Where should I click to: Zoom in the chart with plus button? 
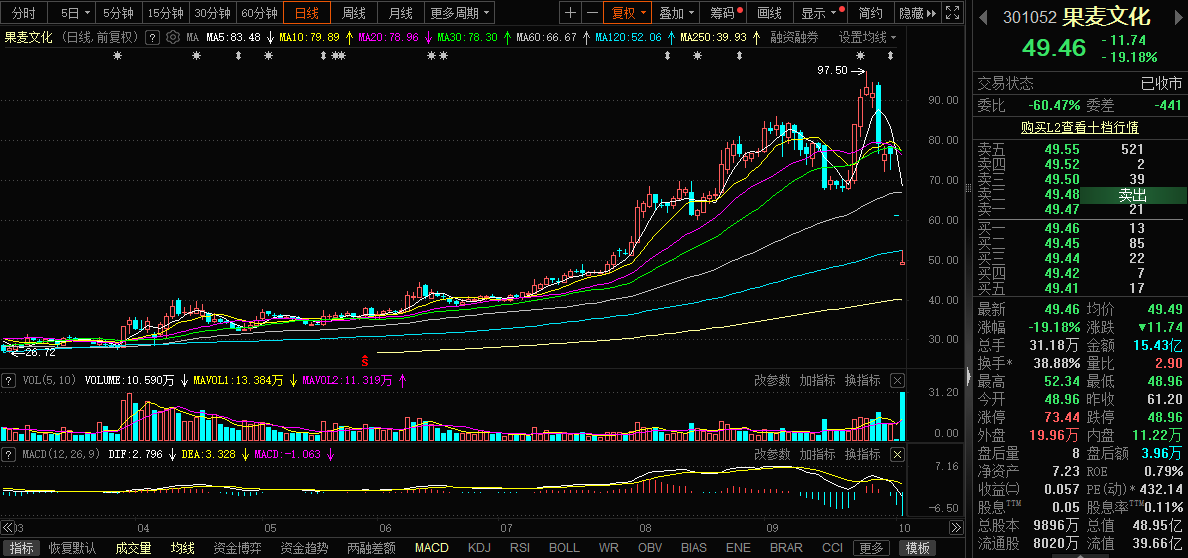[x=571, y=12]
